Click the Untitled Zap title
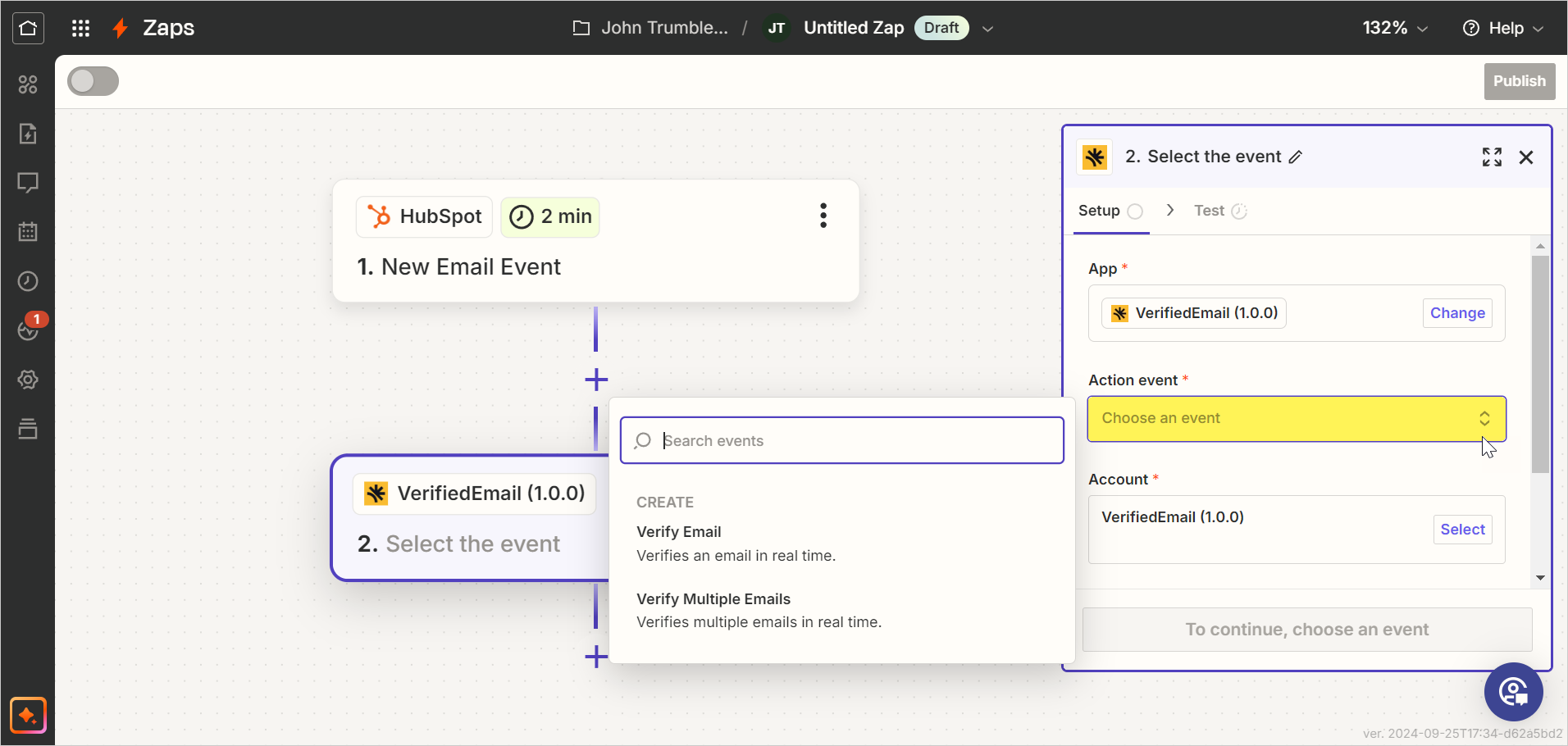 (854, 29)
